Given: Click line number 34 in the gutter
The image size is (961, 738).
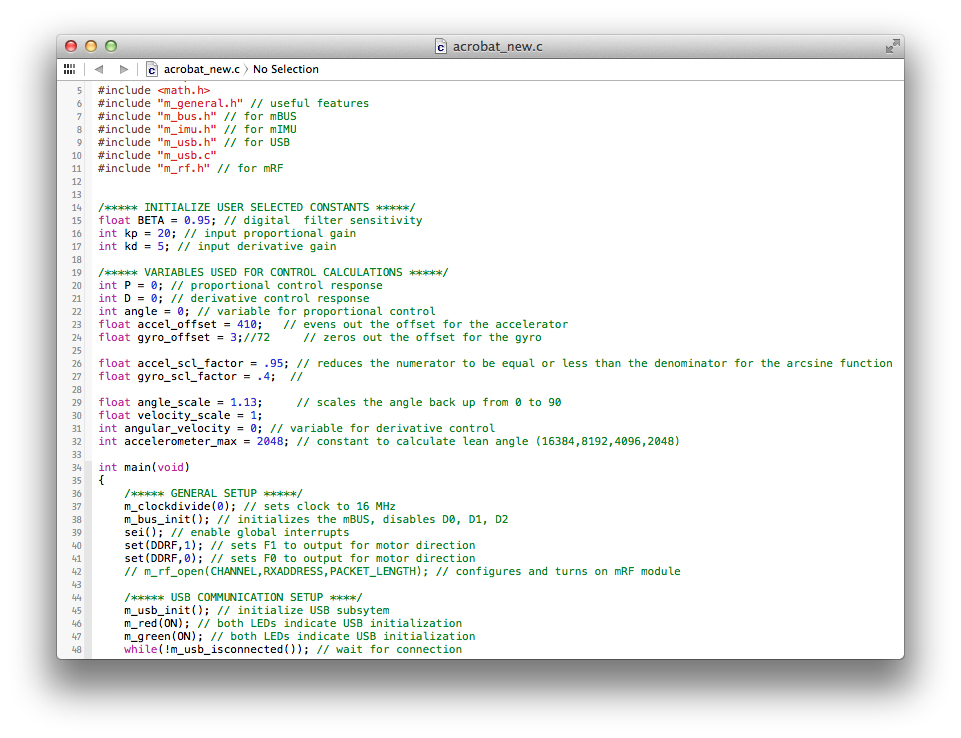Looking at the screenshot, I should point(77,468).
